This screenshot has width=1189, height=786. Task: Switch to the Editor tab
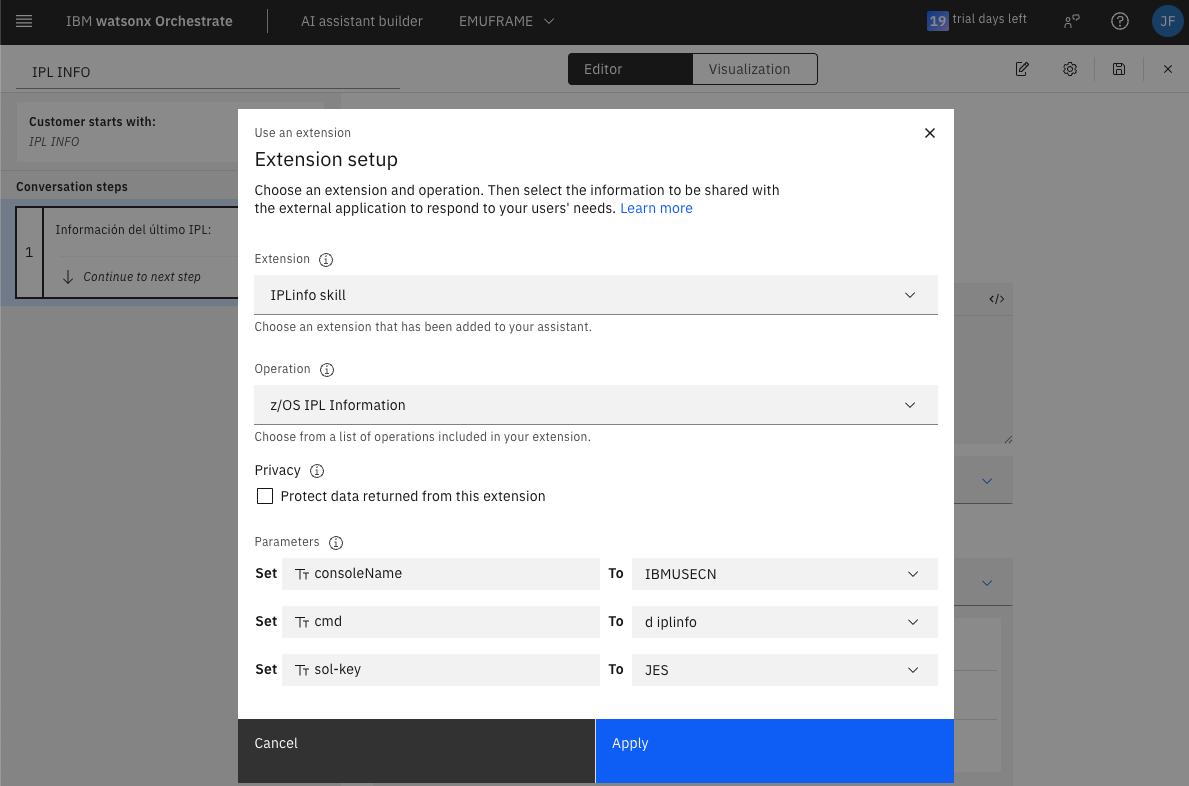pyautogui.click(x=630, y=69)
